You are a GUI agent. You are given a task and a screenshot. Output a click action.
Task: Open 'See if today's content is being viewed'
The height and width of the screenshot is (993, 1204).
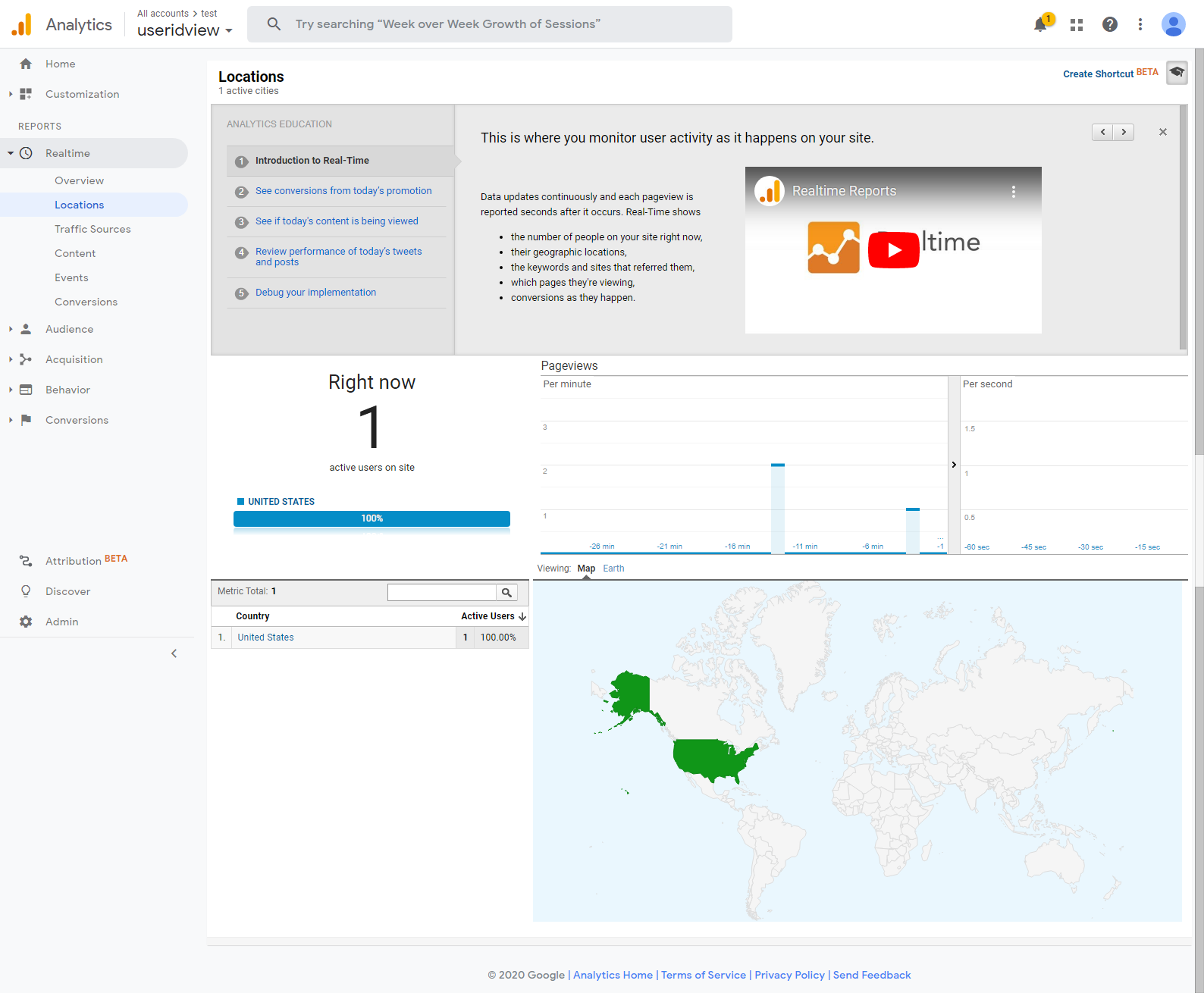click(x=337, y=221)
